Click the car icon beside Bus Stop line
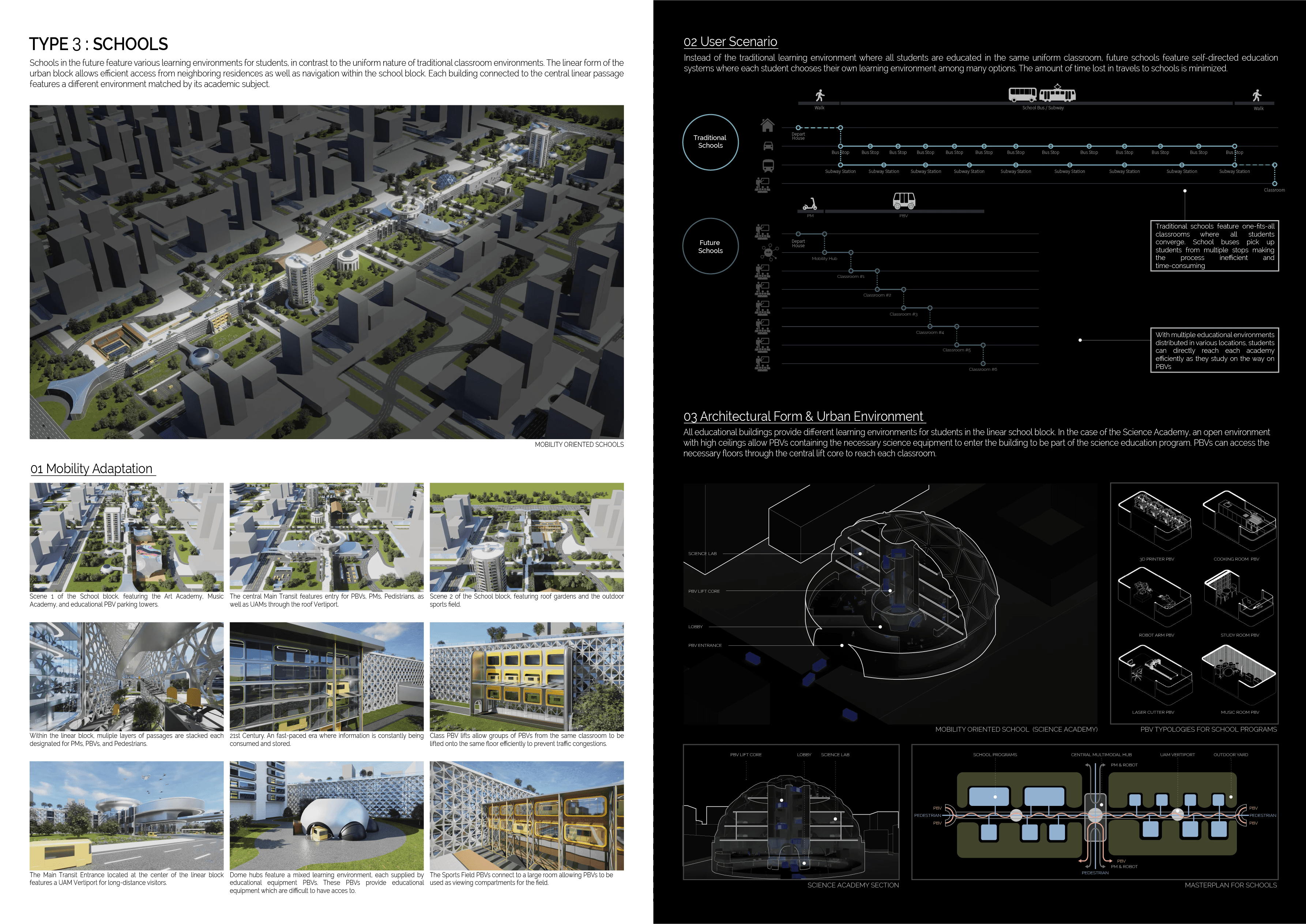This screenshot has width=1306, height=924. [x=768, y=146]
